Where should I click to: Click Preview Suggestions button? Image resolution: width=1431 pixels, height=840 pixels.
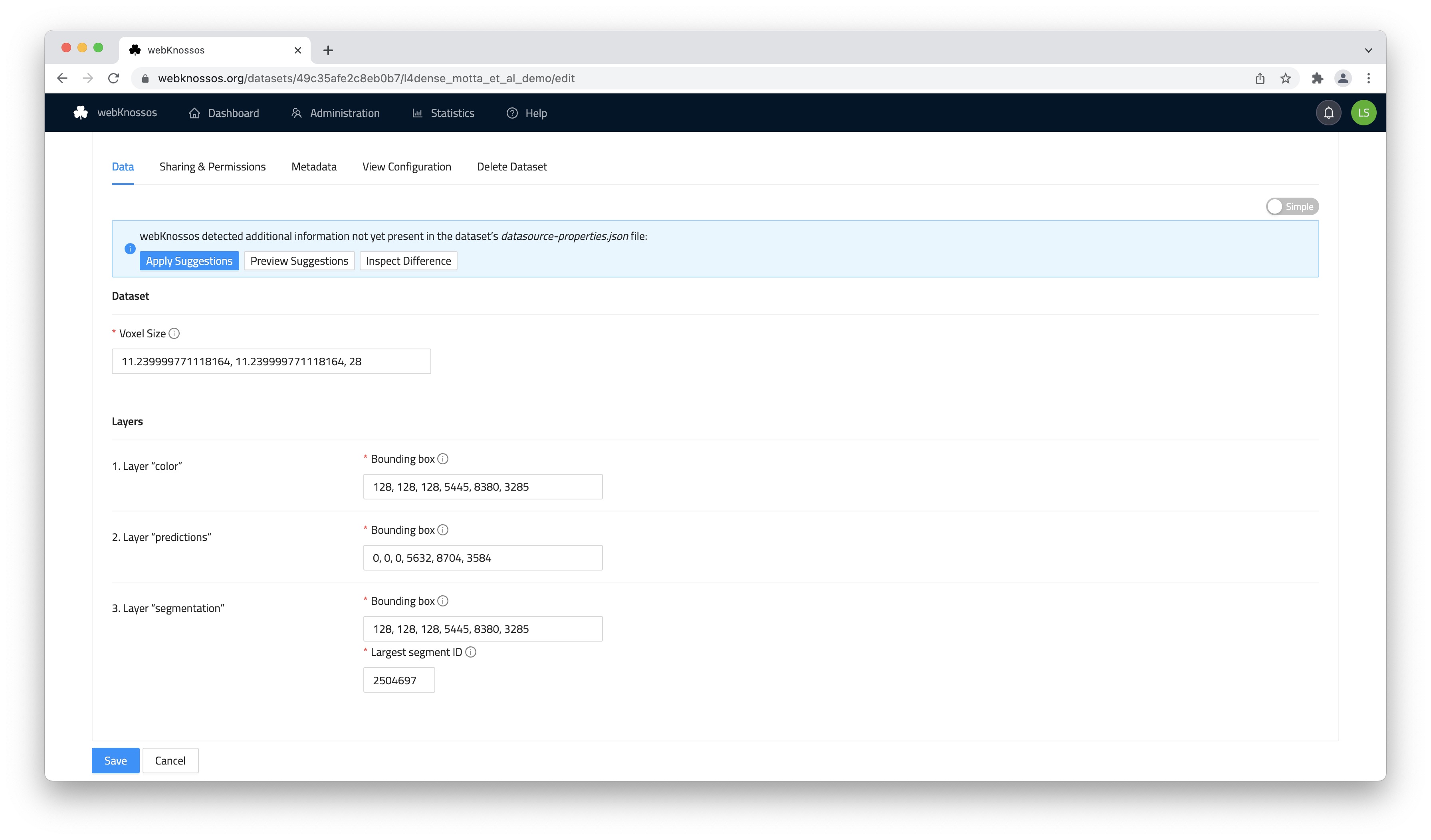coord(299,261)
